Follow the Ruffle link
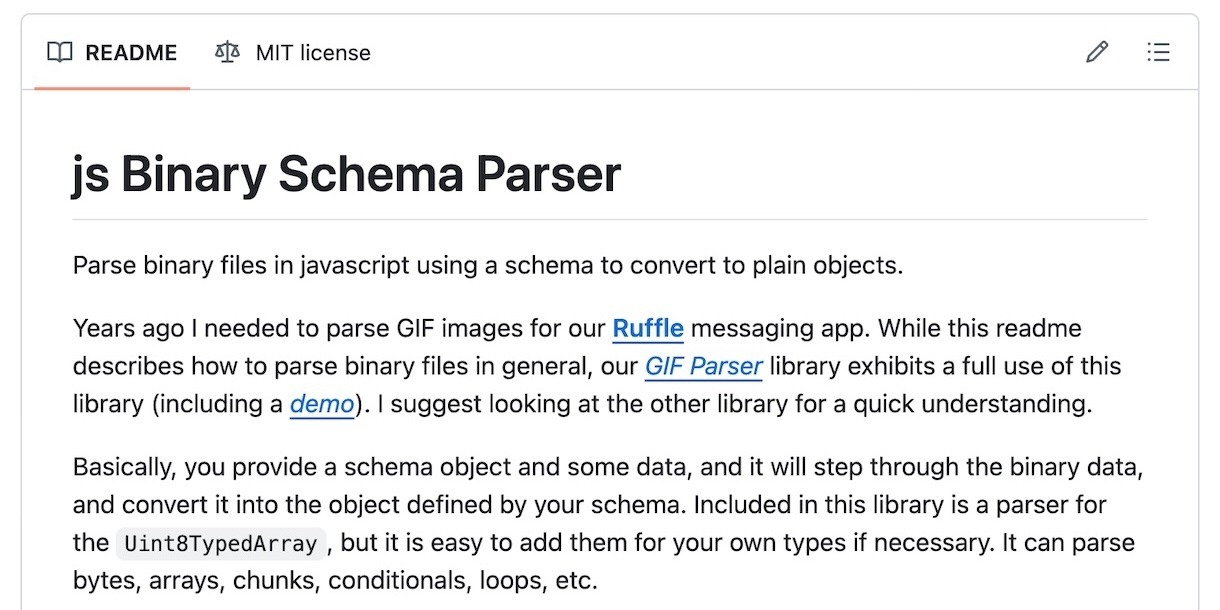Screen dimensions: 1220x610 point(648,328)
